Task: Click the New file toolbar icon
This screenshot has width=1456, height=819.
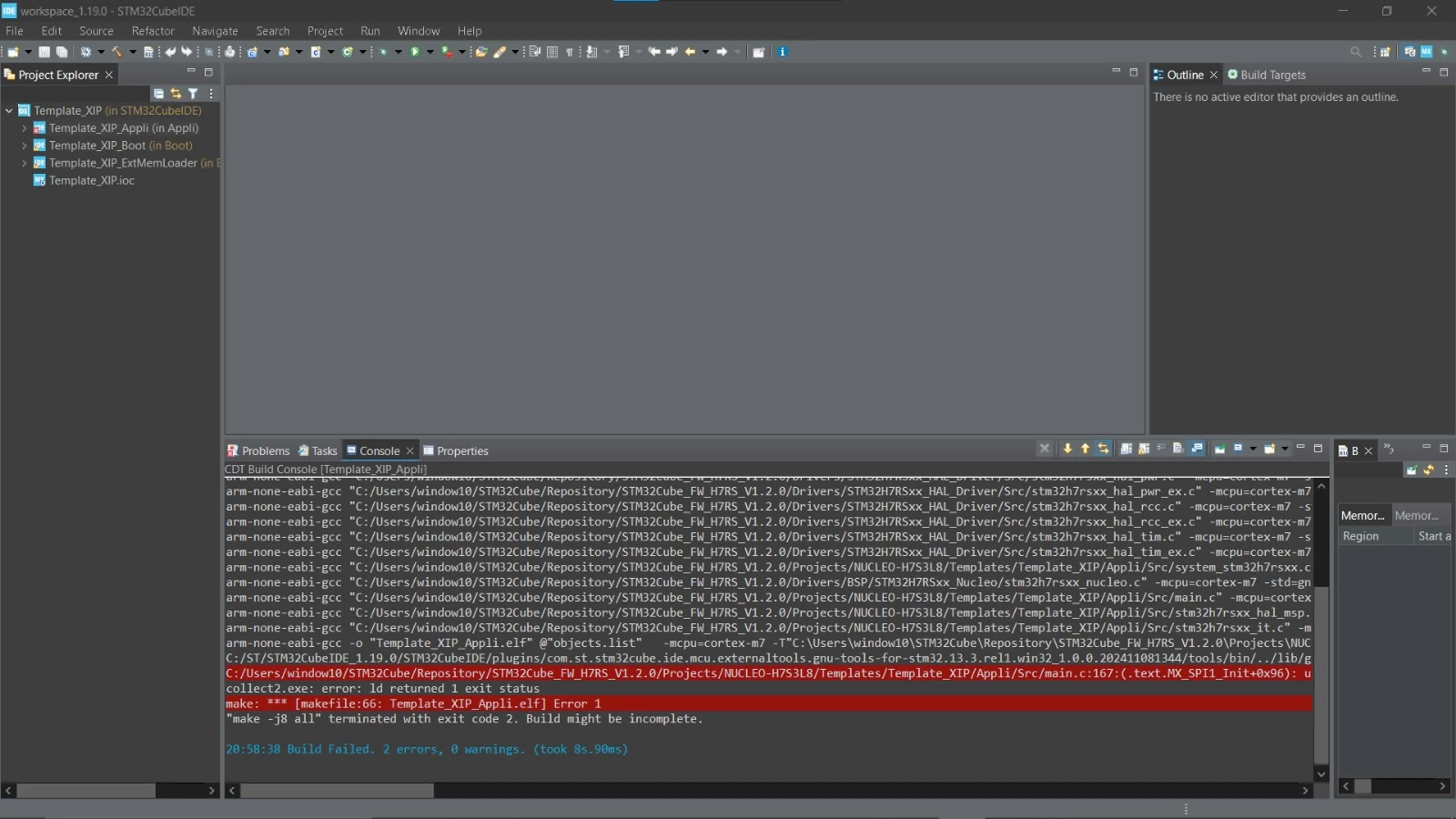Action: click(13, 52)
